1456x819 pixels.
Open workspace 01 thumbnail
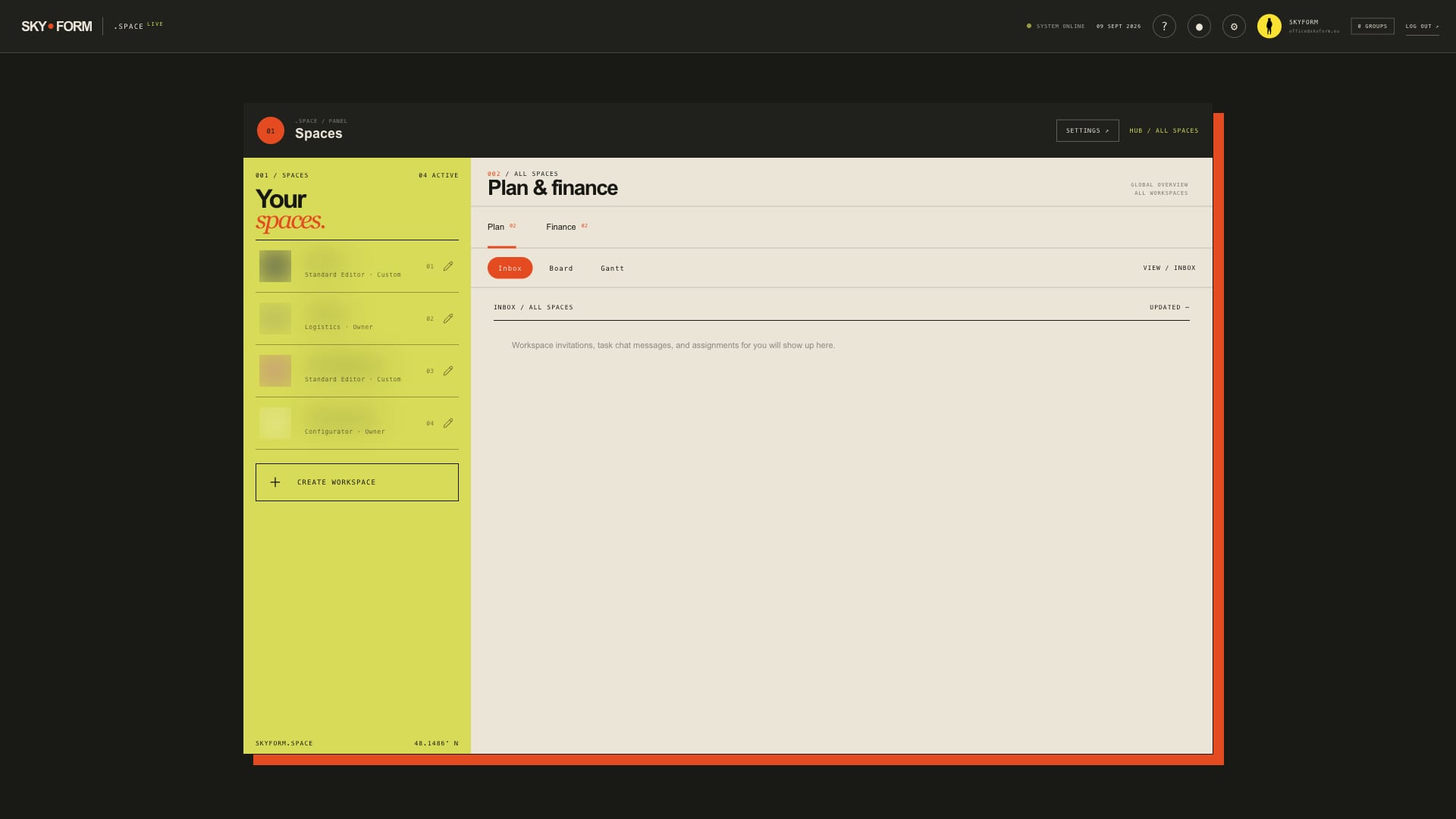pyautogui.click(x=275, y=266)
